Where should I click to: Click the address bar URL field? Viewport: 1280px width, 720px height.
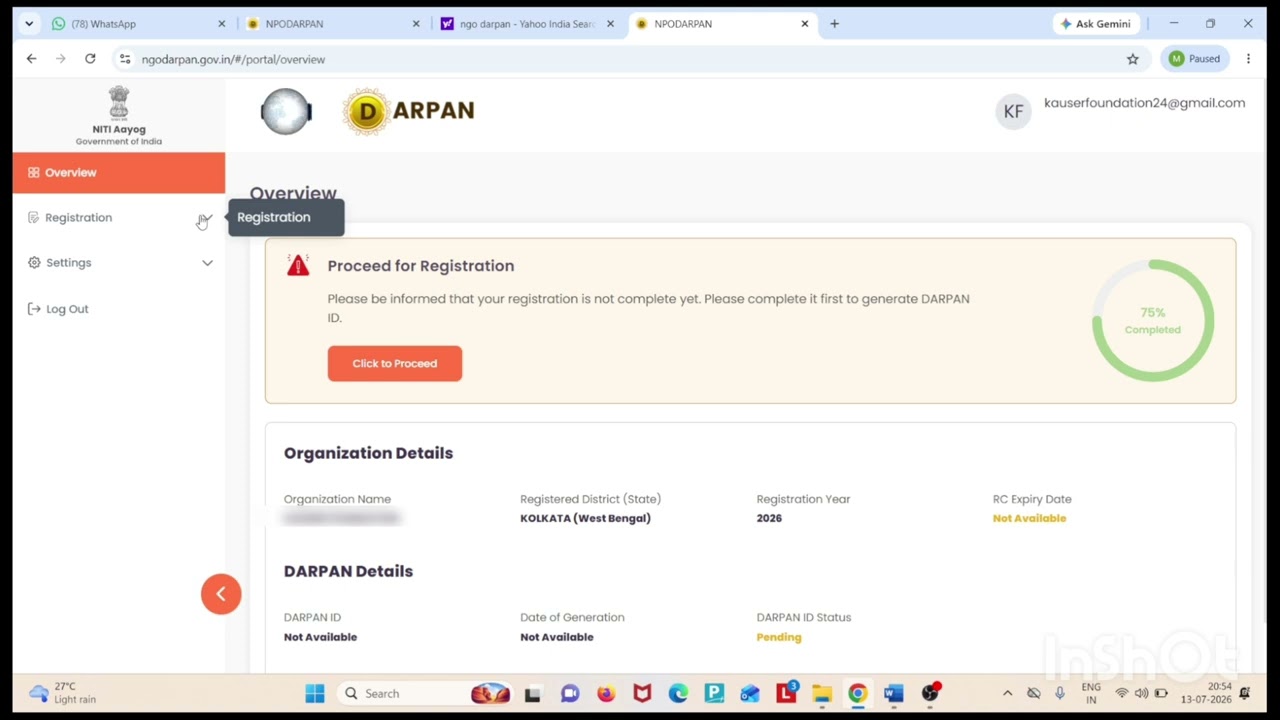(x=630, y=59)
